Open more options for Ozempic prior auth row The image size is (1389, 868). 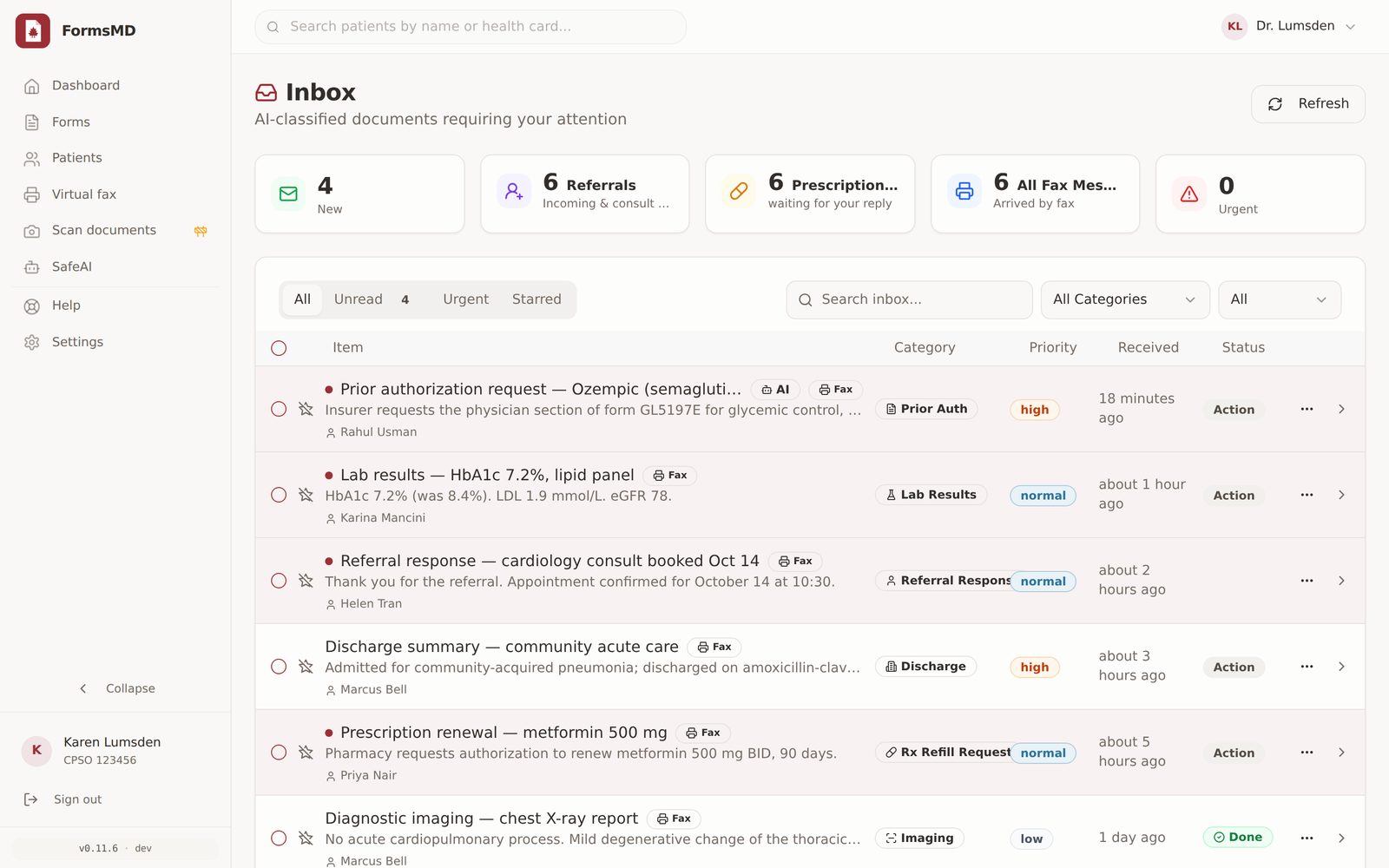pyautogui.click(x=1307, y=409)
